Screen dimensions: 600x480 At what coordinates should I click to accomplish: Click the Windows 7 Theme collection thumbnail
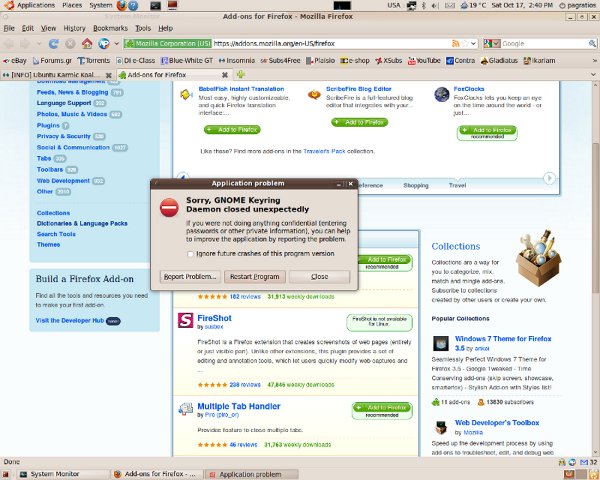pyautogui.click(x=441, y=343)
